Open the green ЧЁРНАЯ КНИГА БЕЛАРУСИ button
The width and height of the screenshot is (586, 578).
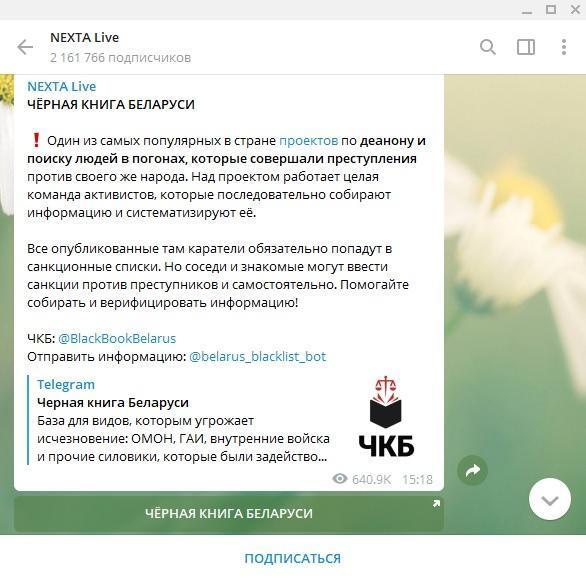pyautogui.click(x=229, y=513)
